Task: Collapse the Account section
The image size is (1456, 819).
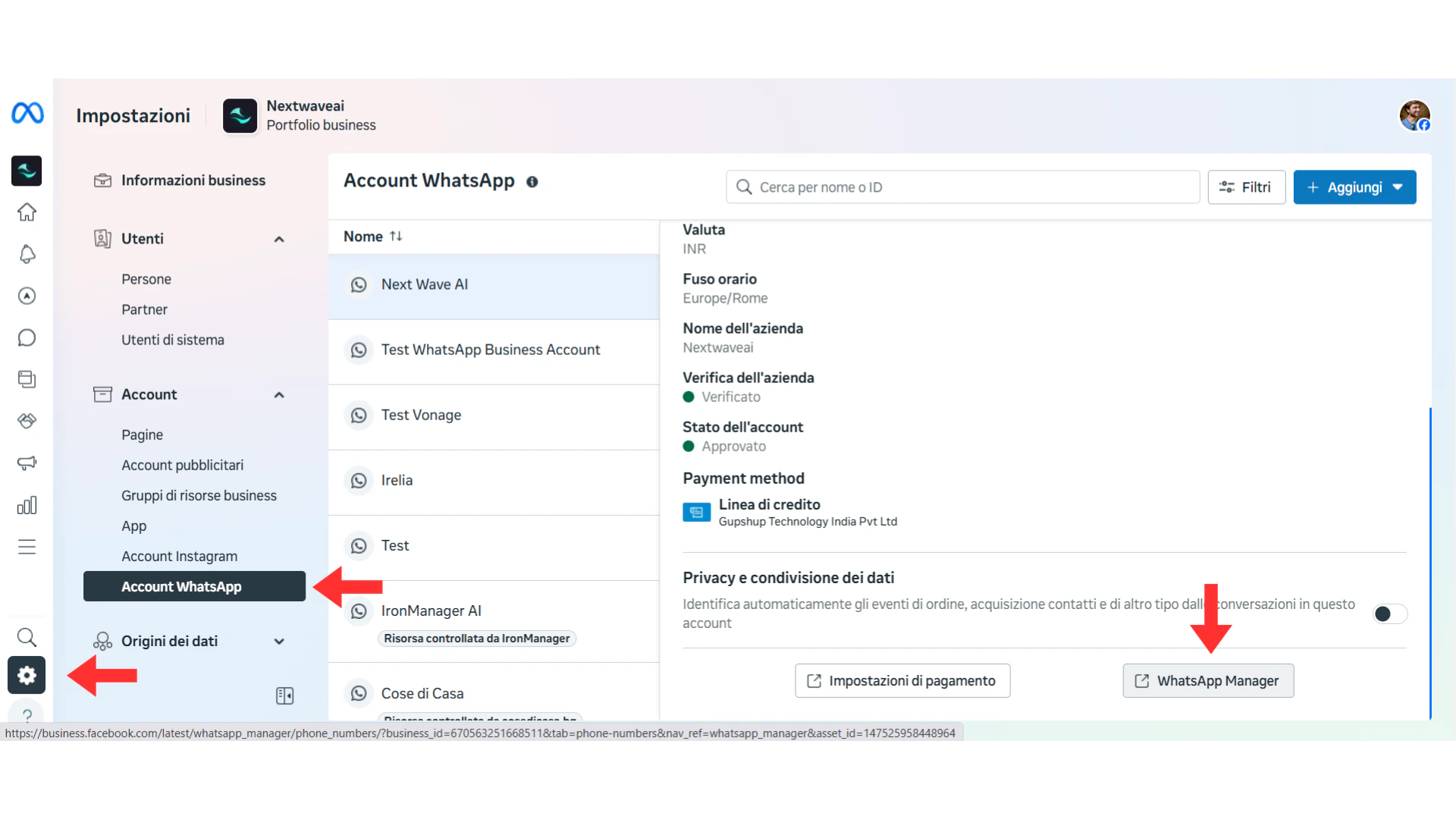Action: point(279,394)
